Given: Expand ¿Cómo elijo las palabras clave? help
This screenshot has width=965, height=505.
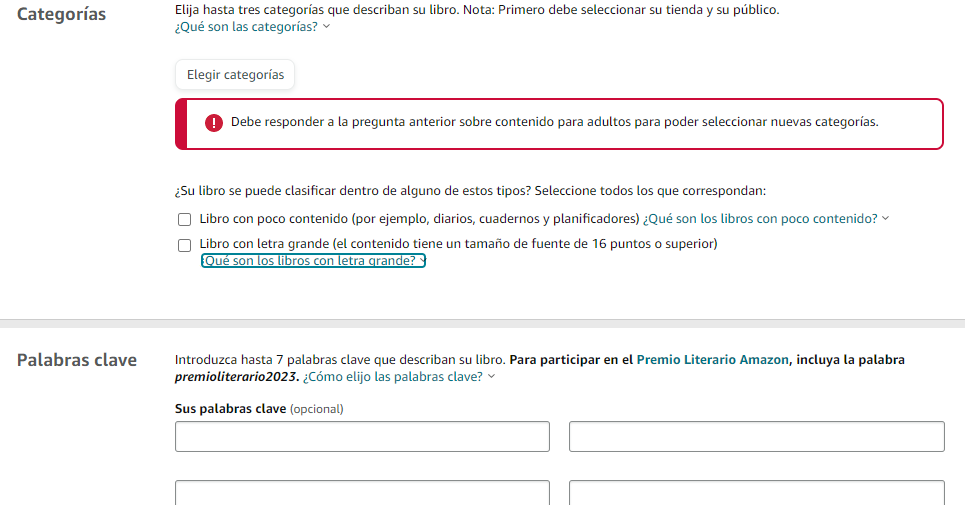Looking at the screenshot, I should pos(398,377).
